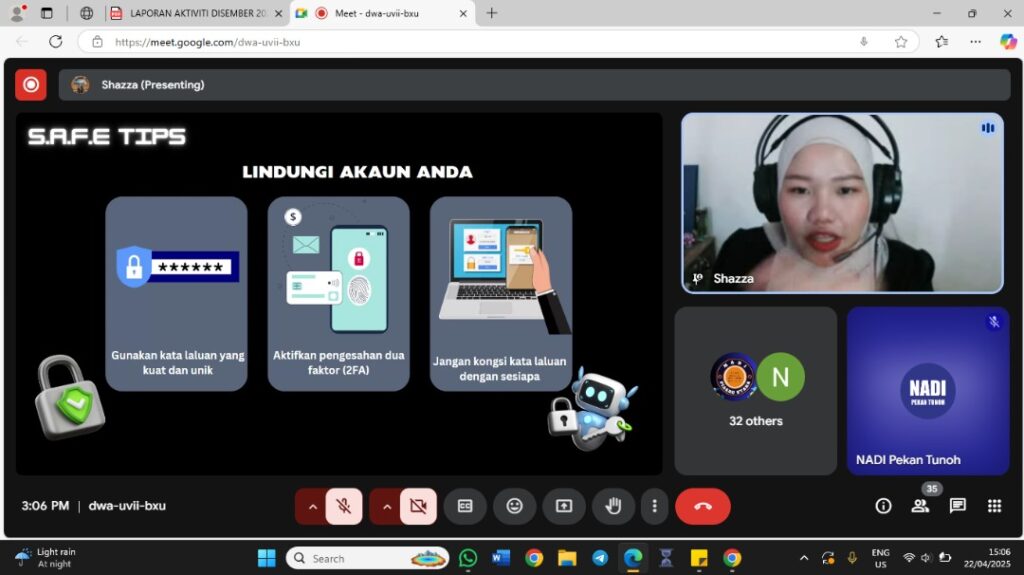Open WhatsApp from the taskbar

468,558
